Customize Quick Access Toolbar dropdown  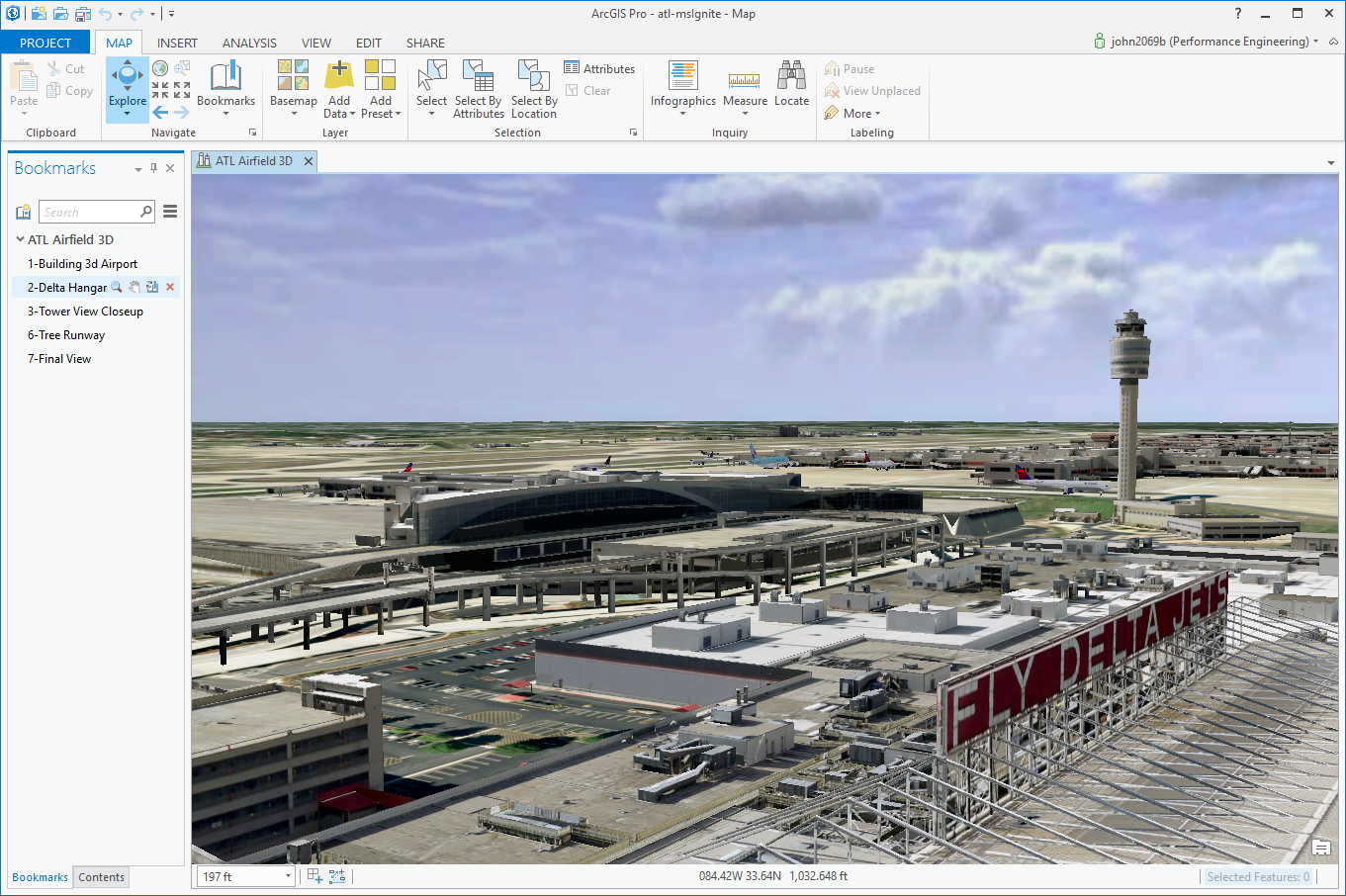tap(171, 14)
